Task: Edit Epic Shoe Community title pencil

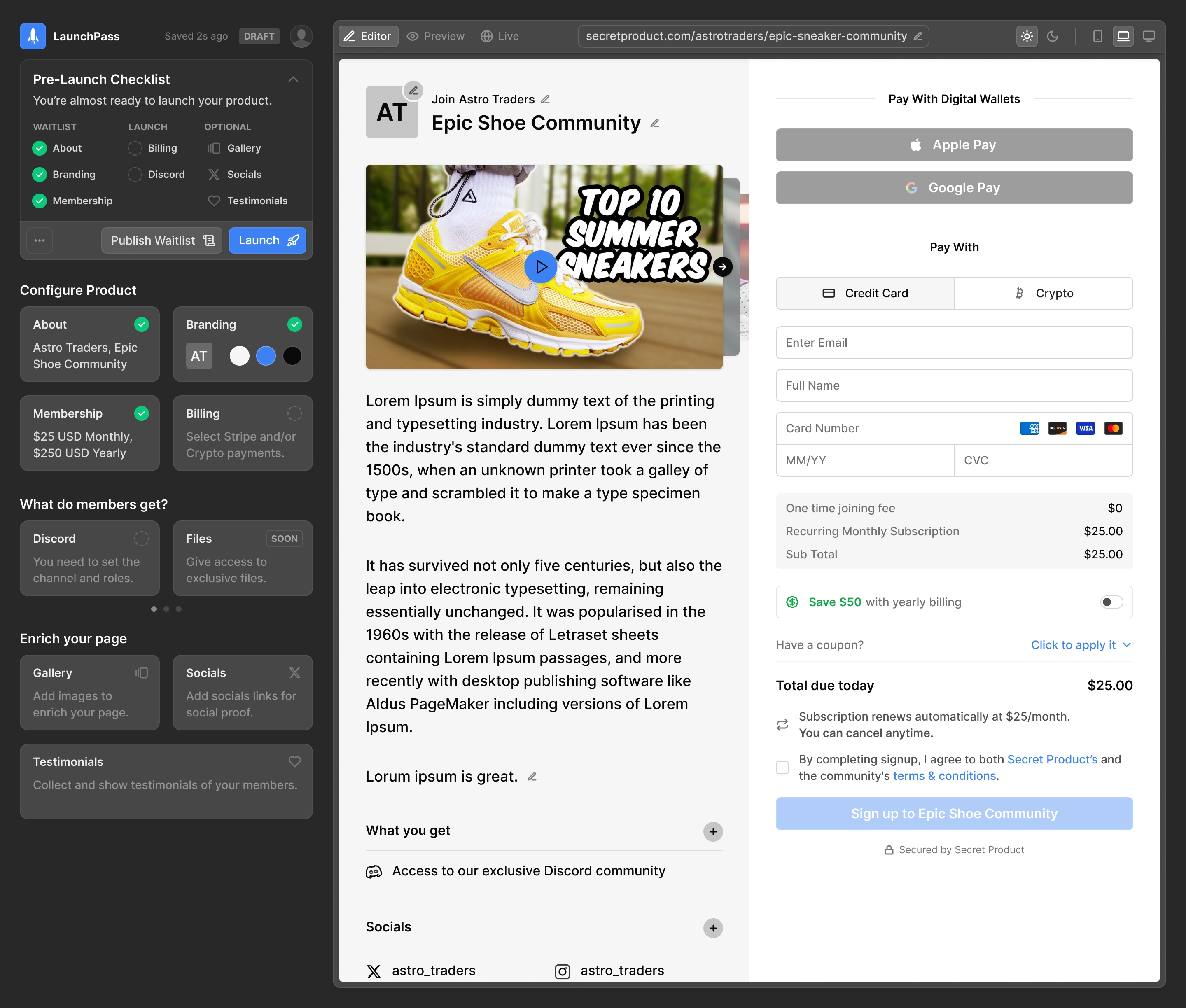Action: pyautogui.click(x=655, y=124)
